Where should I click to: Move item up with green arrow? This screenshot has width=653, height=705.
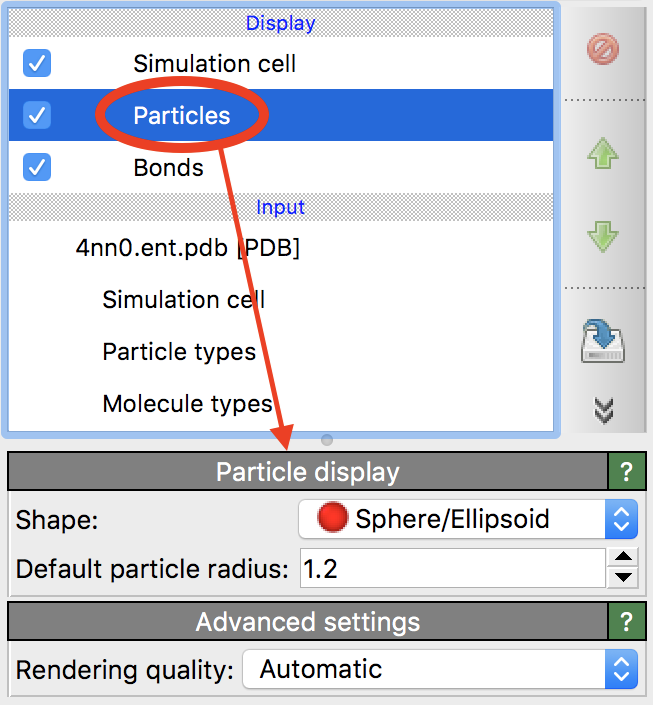[603, 155]
